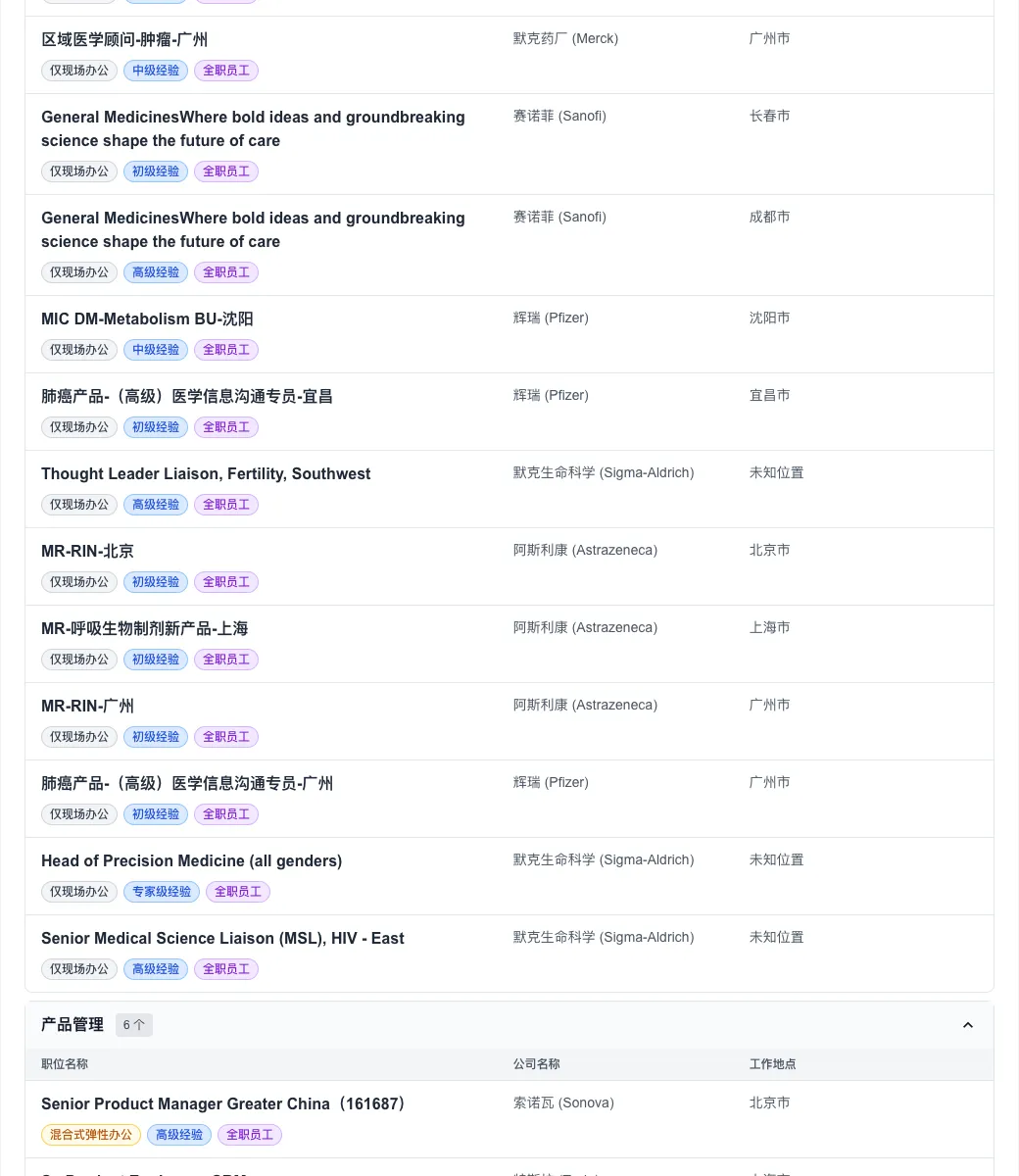Open Head of Precision Medicine job
This screenshot has width=1019, height=1176.
pos(191,861)
